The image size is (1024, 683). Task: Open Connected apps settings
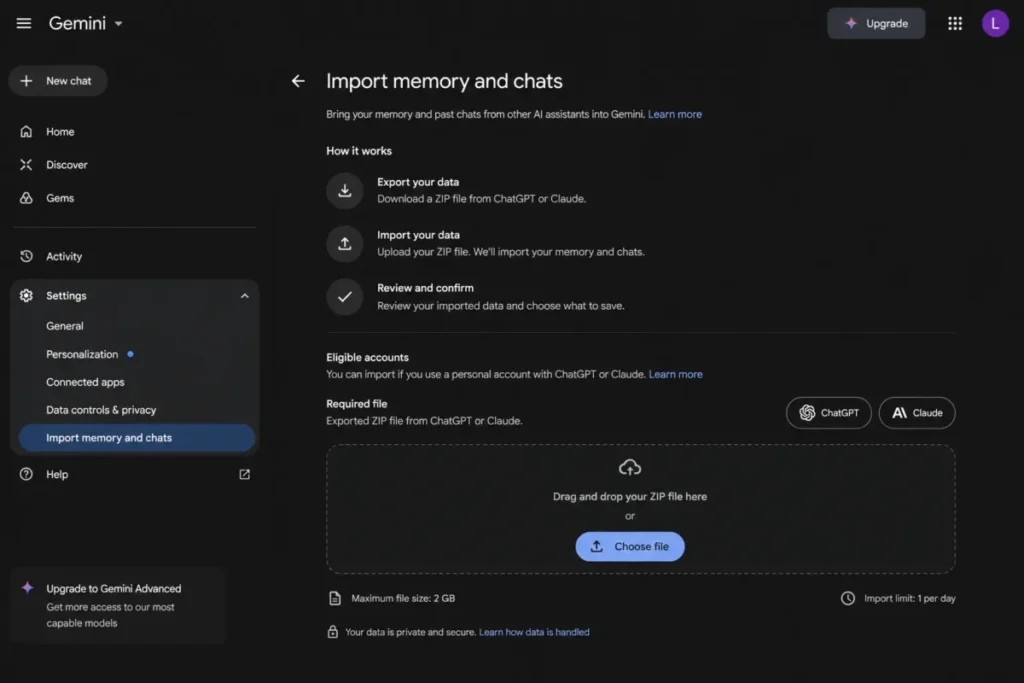click(85, 382)
